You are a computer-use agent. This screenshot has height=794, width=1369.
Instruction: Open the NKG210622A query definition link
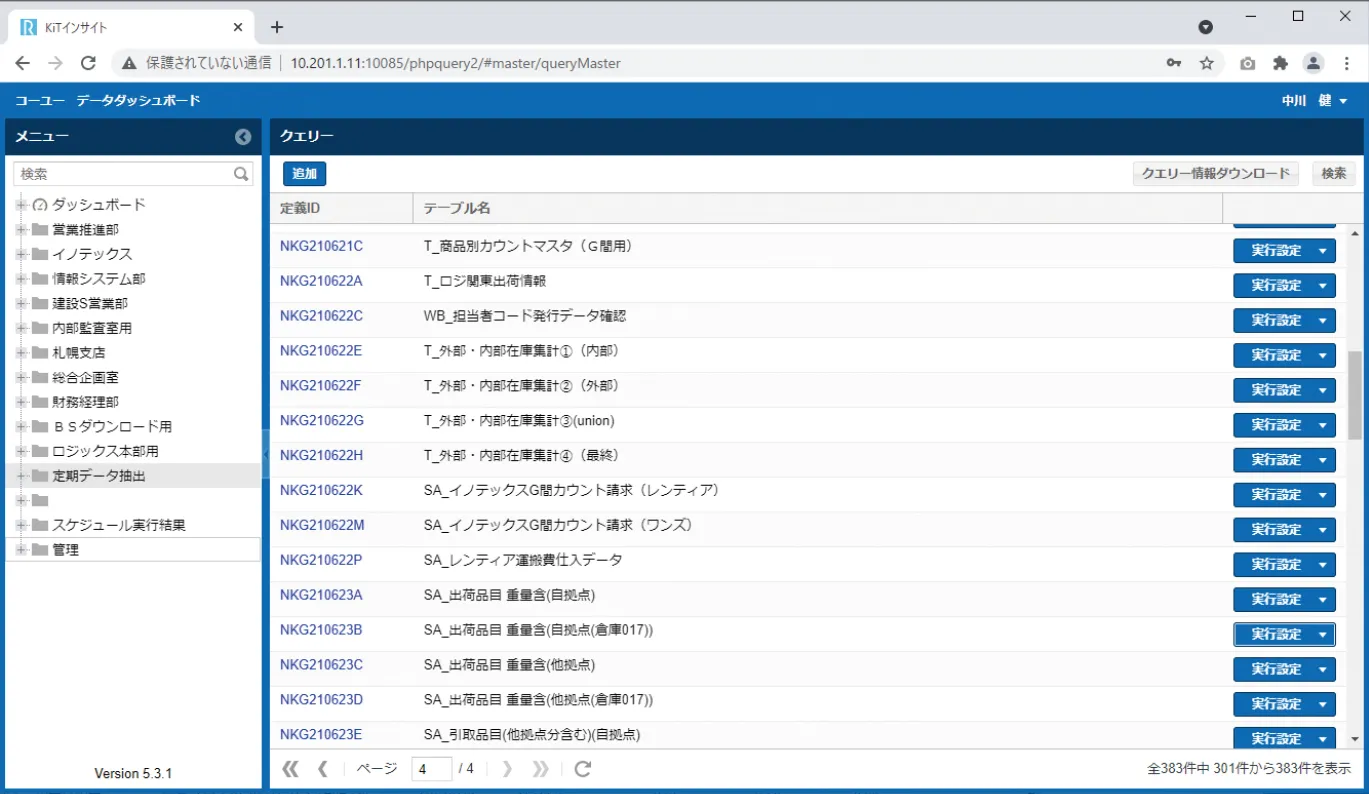click(318, 281)
